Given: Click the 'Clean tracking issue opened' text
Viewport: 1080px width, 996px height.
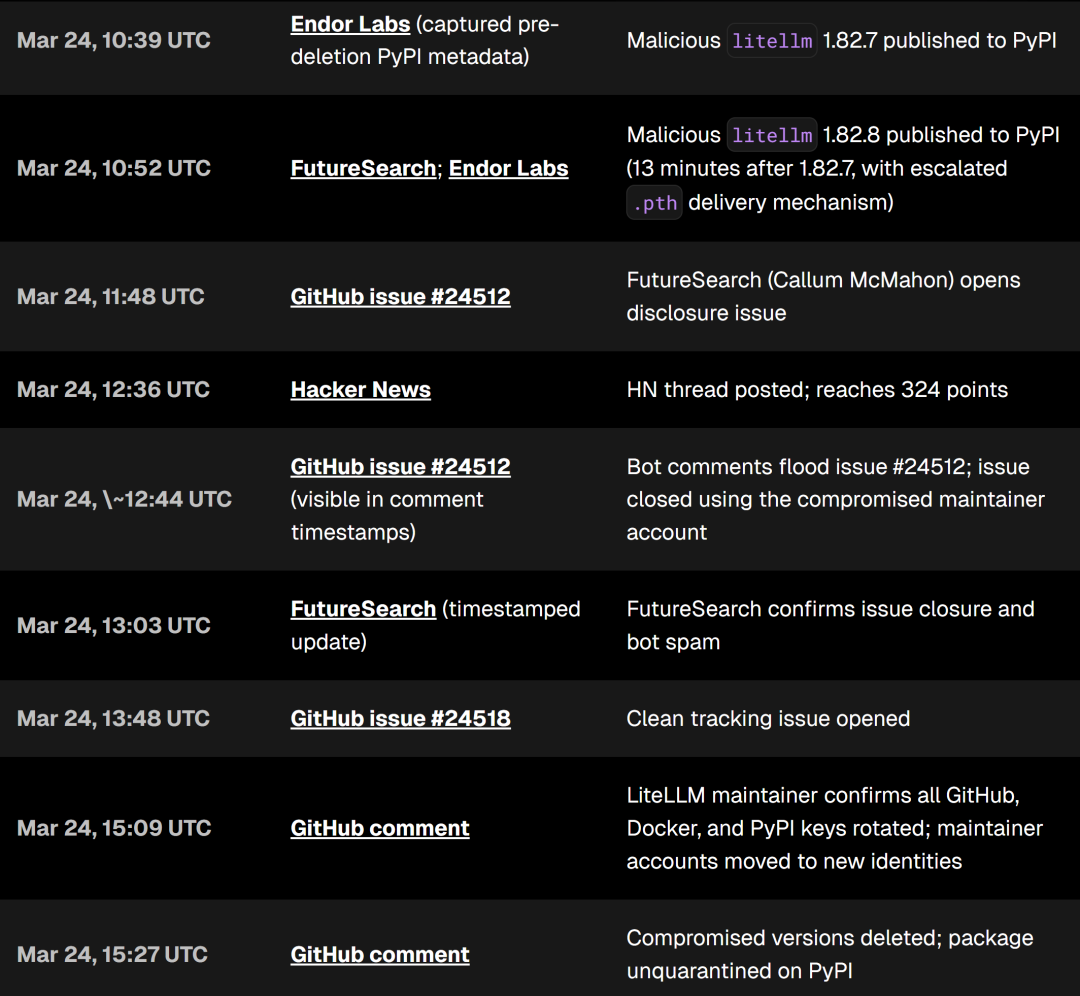Looking at the screenshot, I should [768, 718].
